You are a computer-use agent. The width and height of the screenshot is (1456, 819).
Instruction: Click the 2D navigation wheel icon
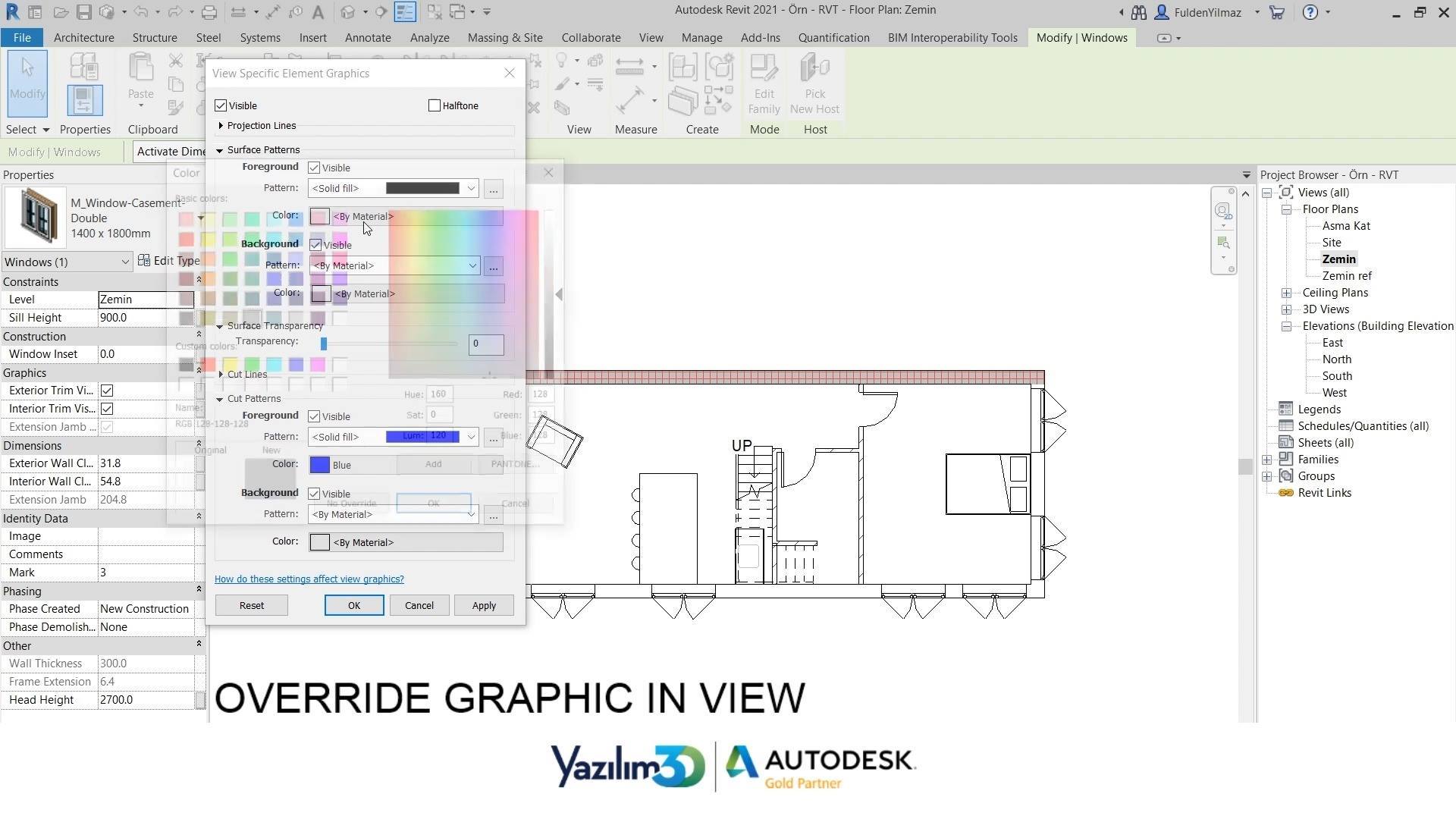(x=1222, y=210)
